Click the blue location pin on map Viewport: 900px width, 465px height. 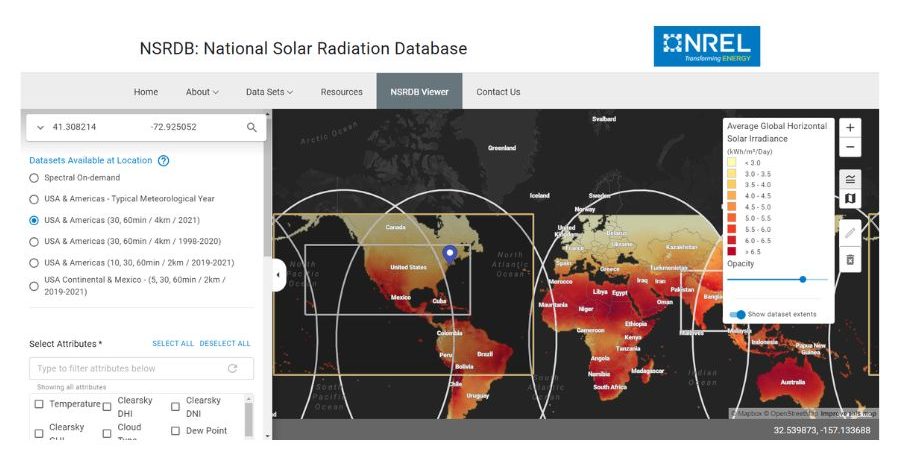(450, 253)
